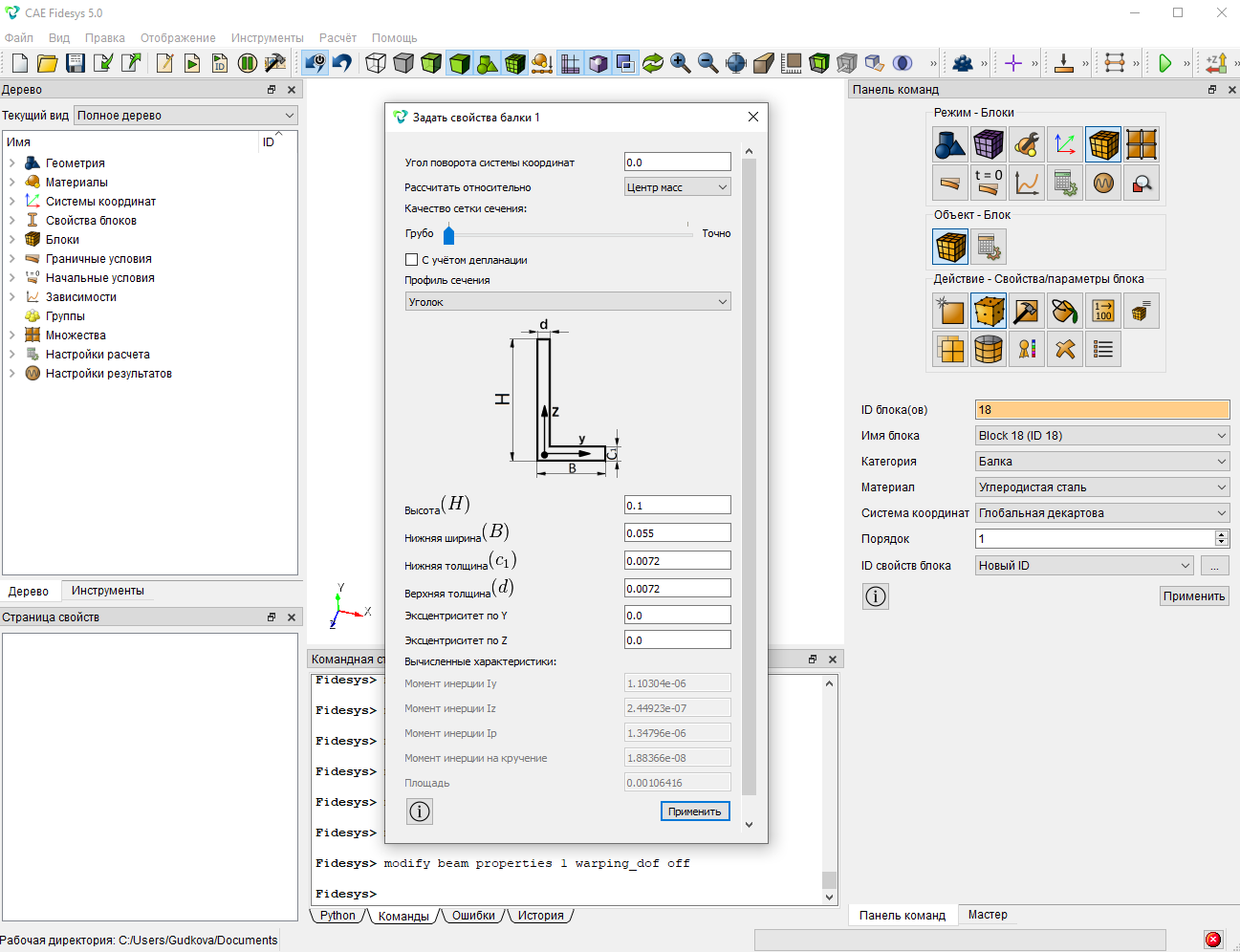The height and width of the screenshot is (952, 1240).
Task: Select coordinate systems mode icon with axes
Action: click(x=1065, y=144)
